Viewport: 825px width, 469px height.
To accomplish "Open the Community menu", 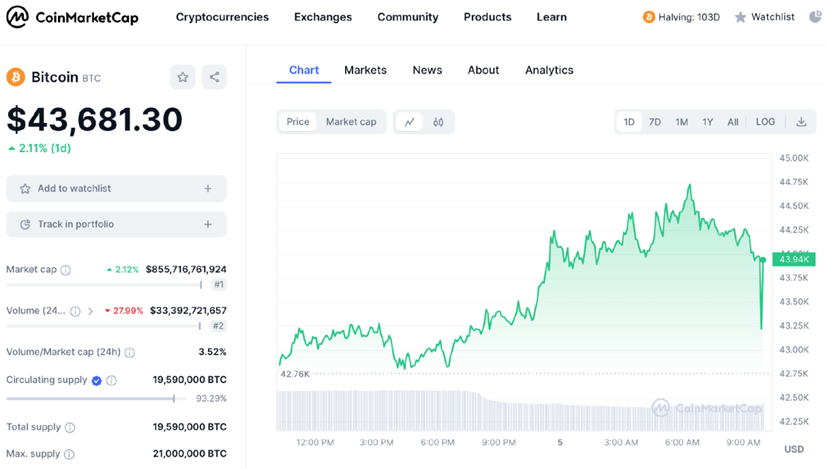I will click(x=407, y=17).
